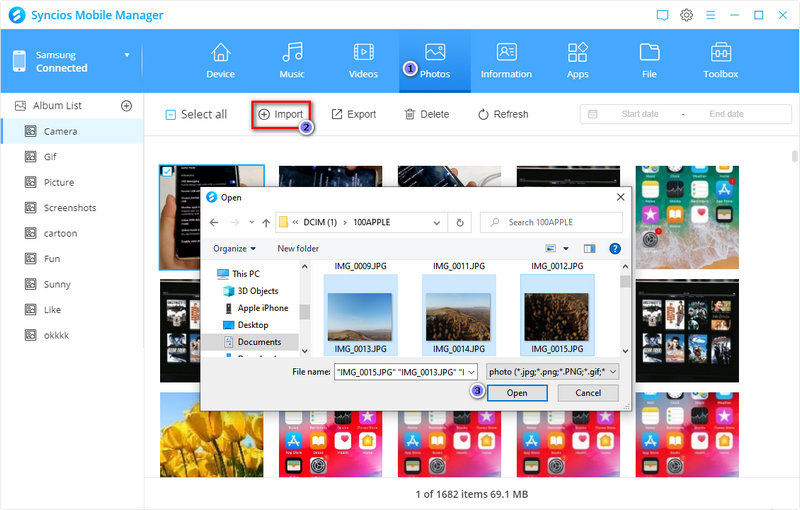Screen dimensions: 800x510
Task: Set the End date field
Action: 727,114
